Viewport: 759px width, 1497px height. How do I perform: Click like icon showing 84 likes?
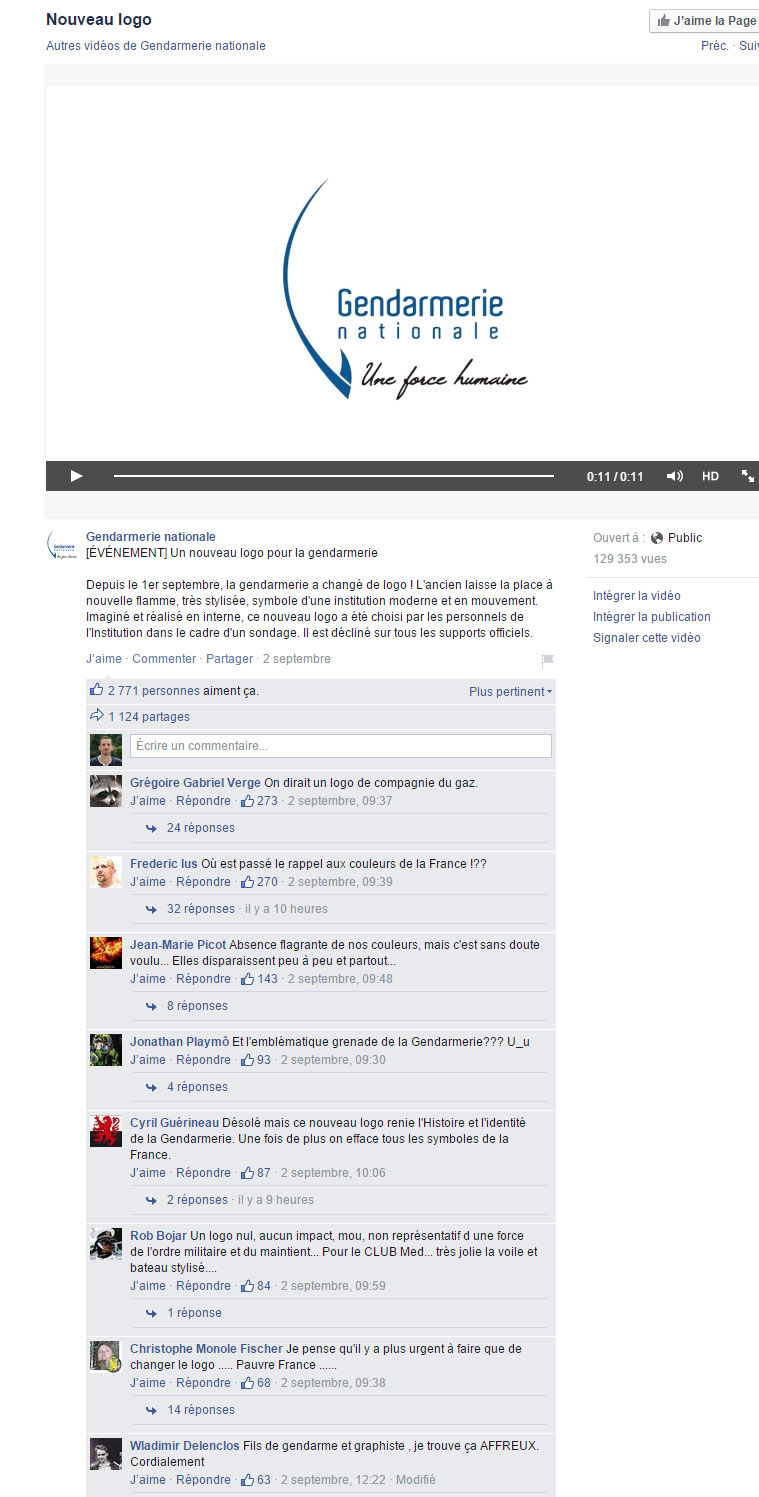247,1285
